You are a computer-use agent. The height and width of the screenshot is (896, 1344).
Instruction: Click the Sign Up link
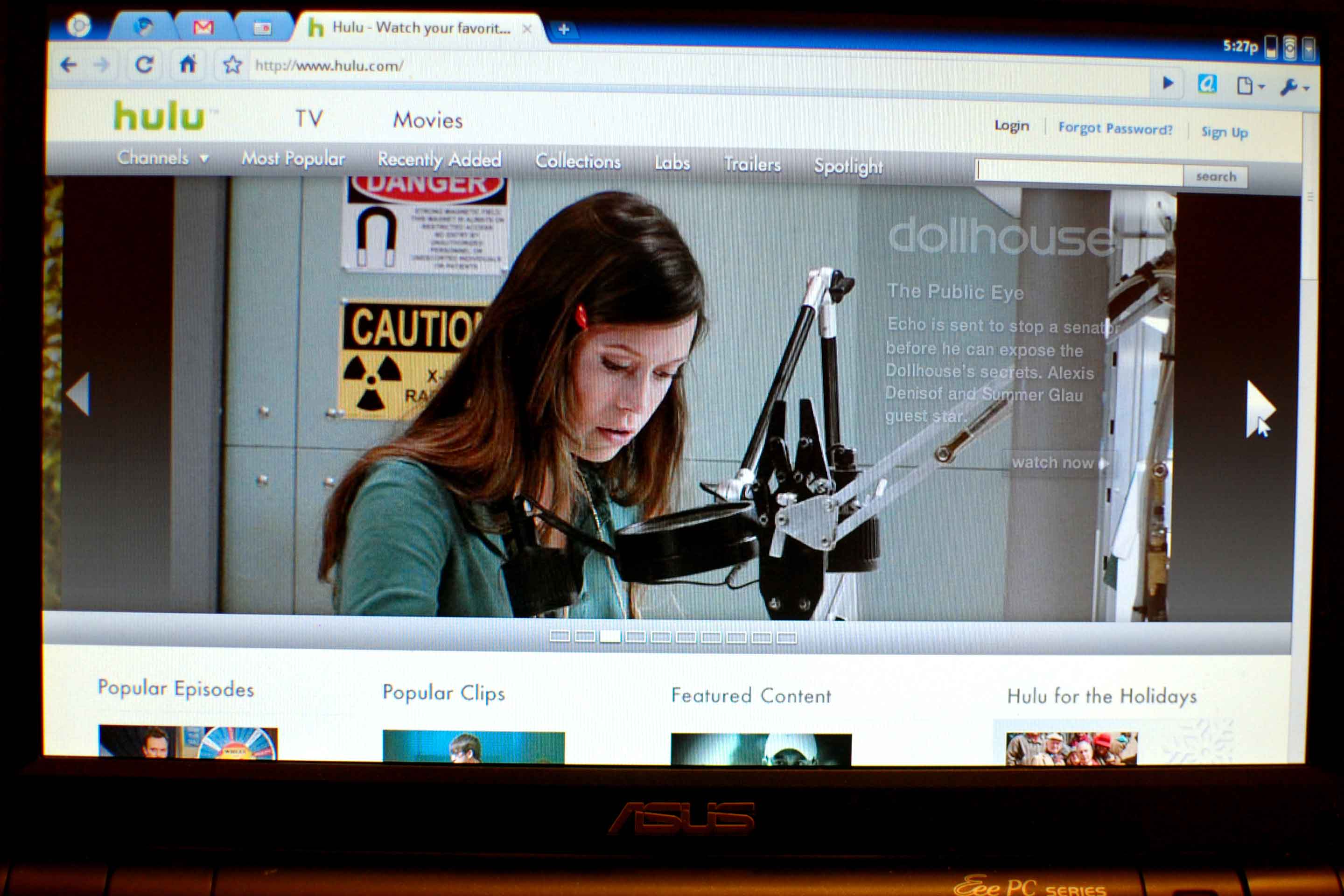click(1224, 132)
